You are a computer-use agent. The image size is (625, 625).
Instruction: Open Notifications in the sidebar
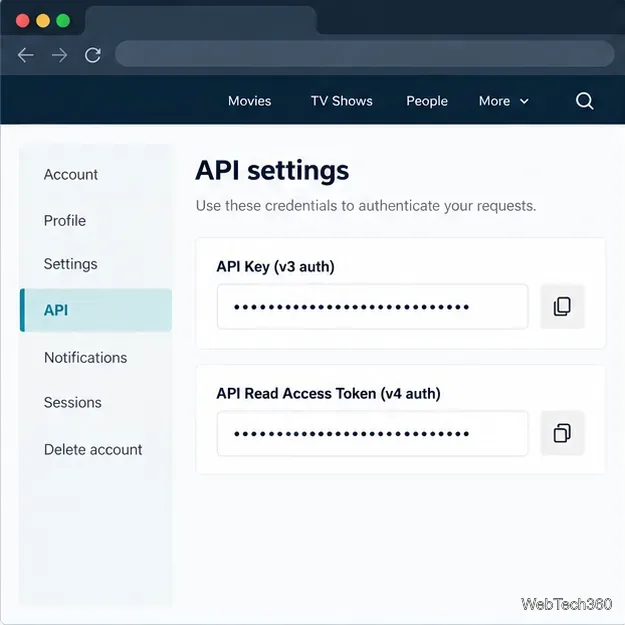[86, 358]
